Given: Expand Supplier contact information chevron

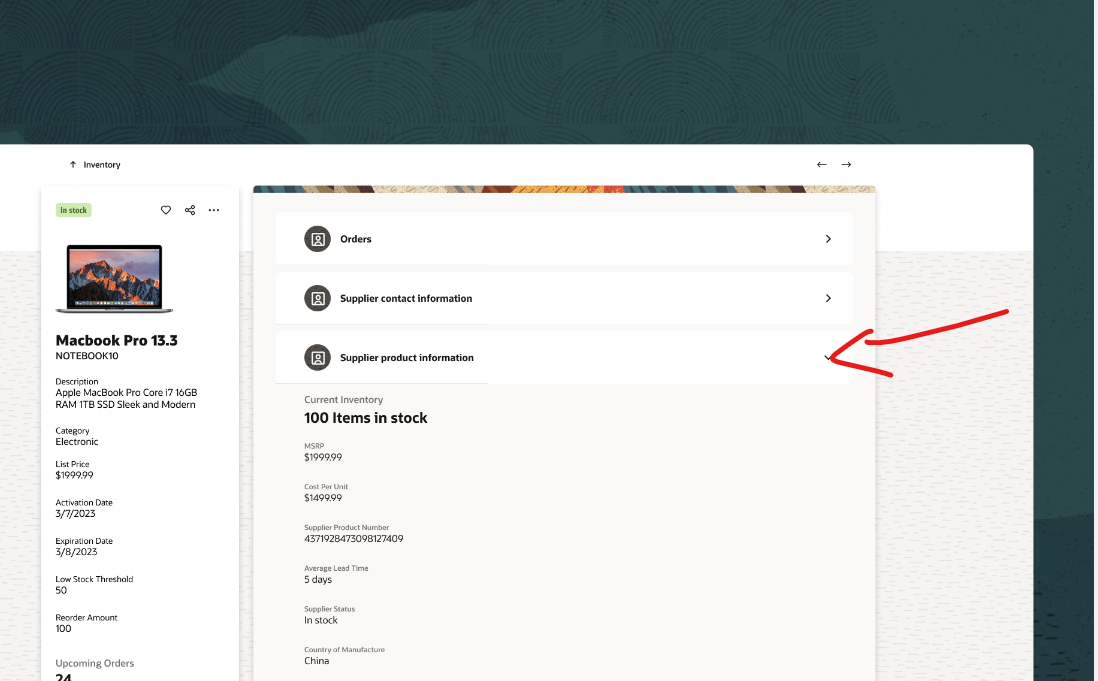Looking at the screenshot, I should 828,298.
